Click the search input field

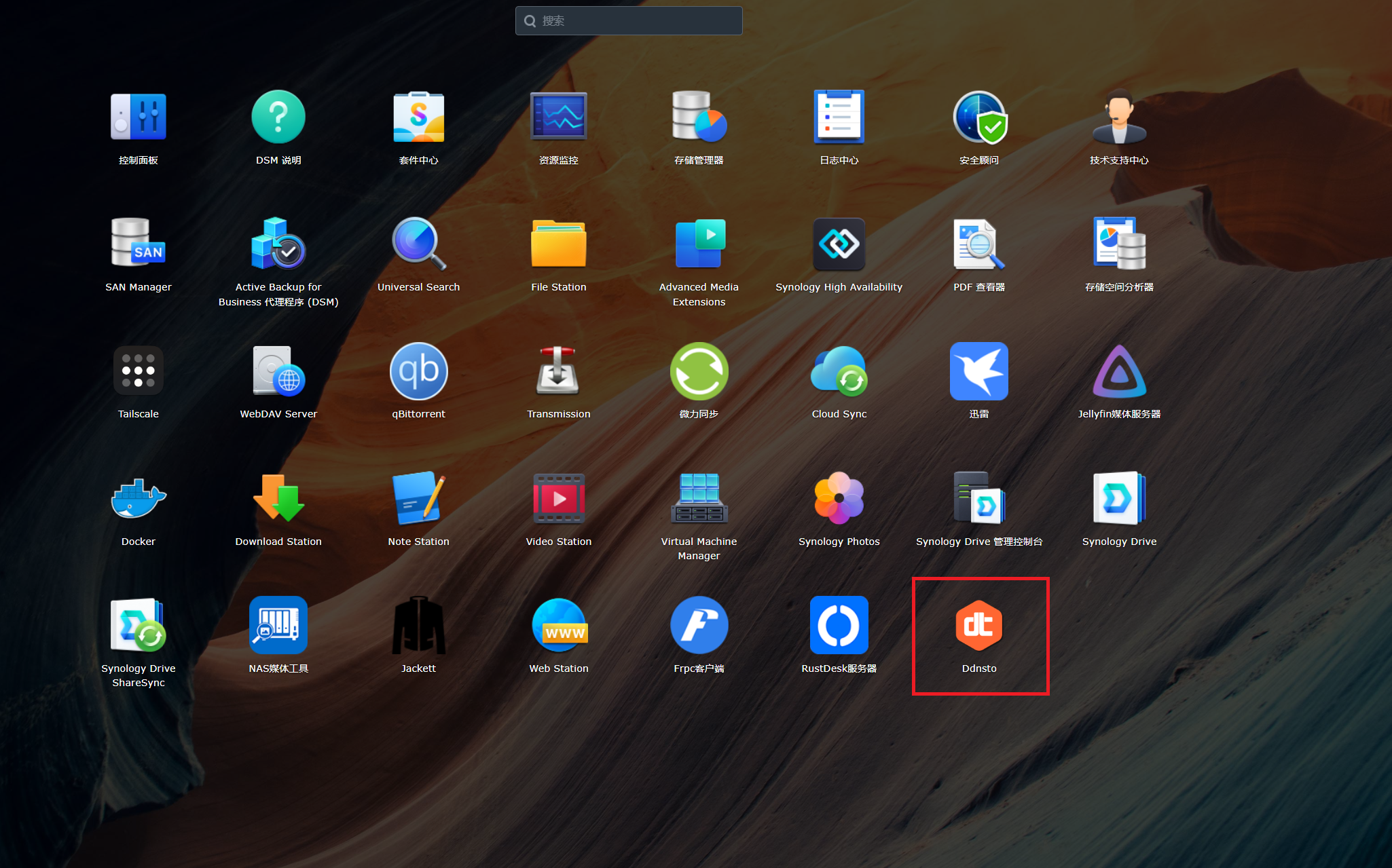(638, 21)
